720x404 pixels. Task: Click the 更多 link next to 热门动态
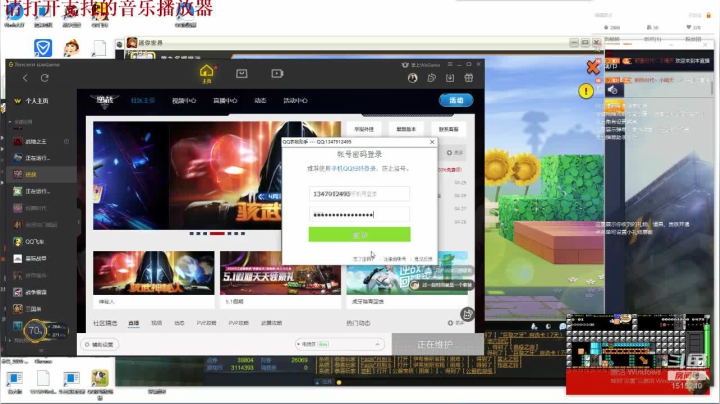point(456,323)
